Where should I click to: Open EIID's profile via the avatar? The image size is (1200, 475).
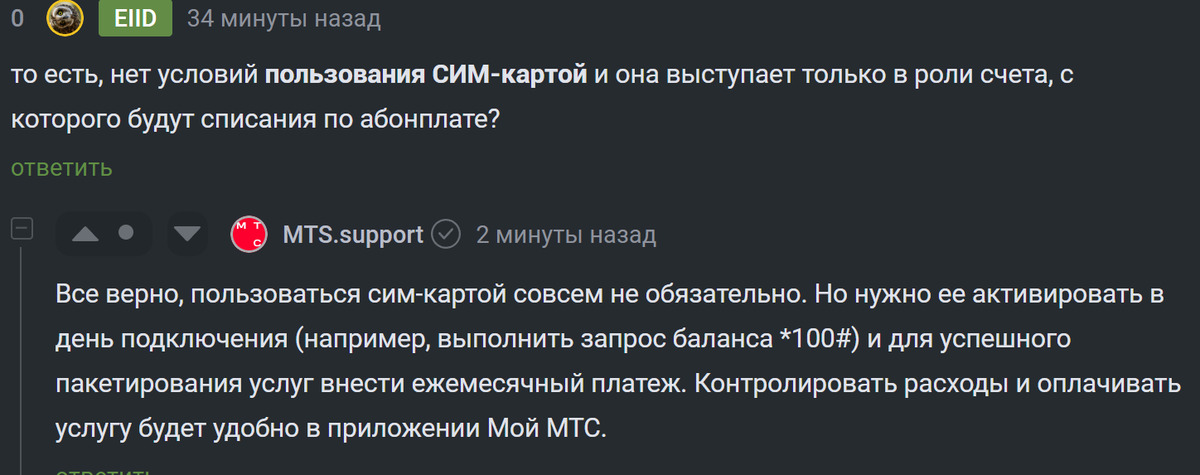[x=63, y=19]
